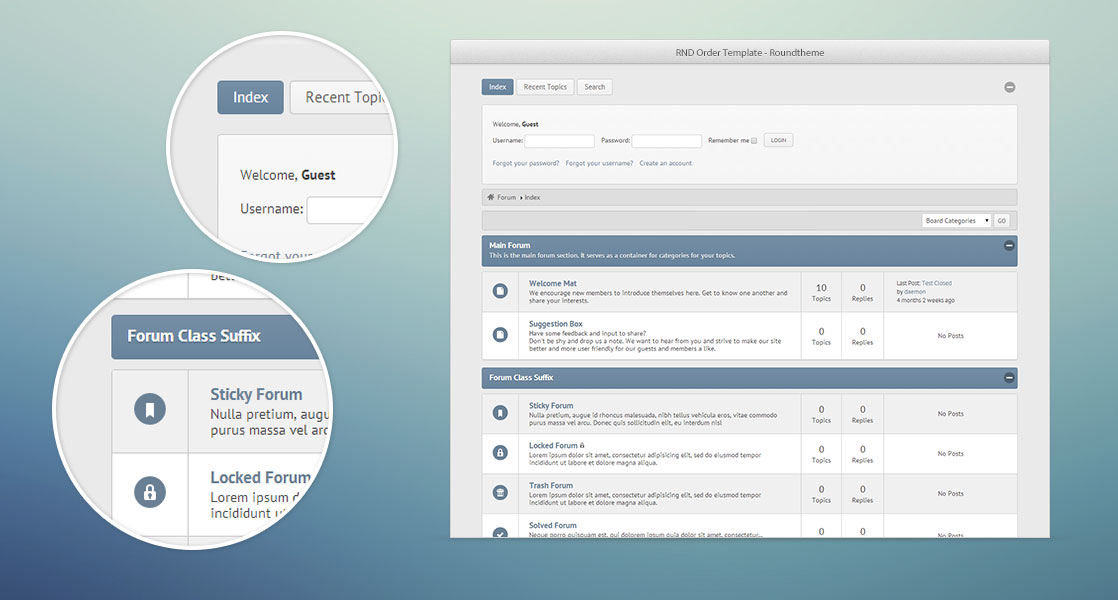Screen dimensions: 1118x600
Task: Open the 'Test Closed' last post link
Action: click(937, 283)
